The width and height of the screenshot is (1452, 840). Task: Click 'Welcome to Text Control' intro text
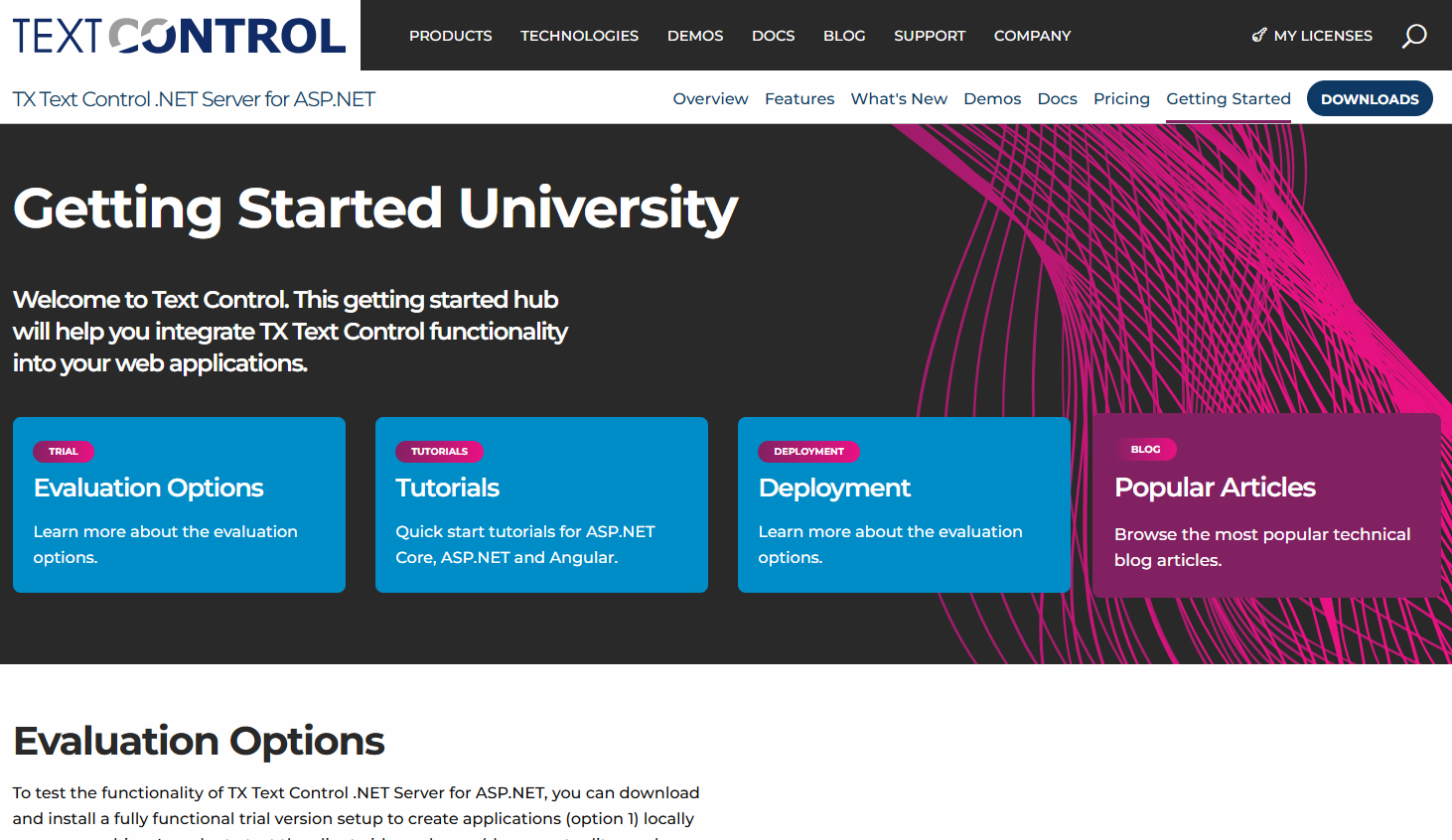tap(290, 331)
